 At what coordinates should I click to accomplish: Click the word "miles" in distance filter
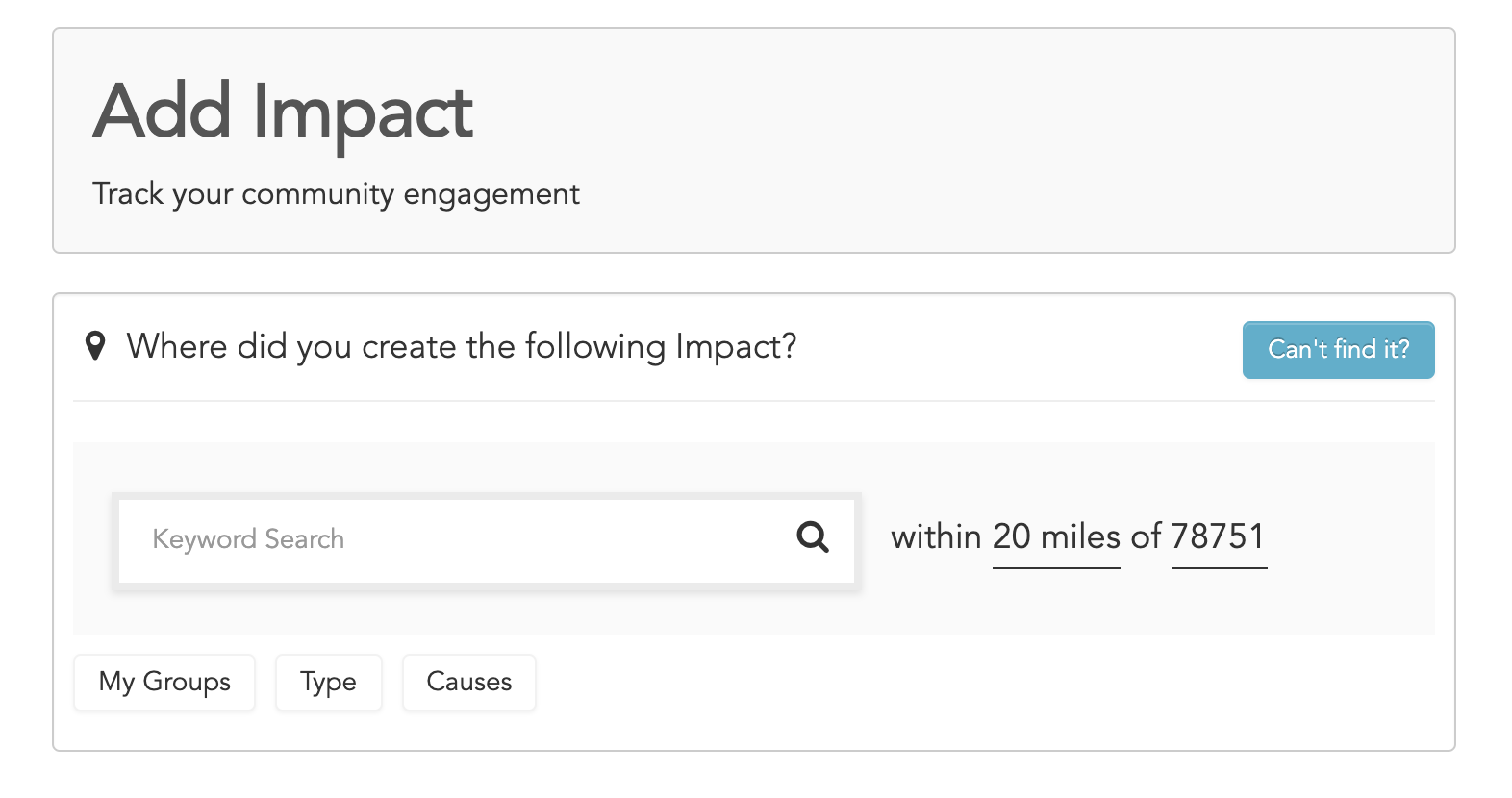pyautogui.click(x=1080, y=536)
